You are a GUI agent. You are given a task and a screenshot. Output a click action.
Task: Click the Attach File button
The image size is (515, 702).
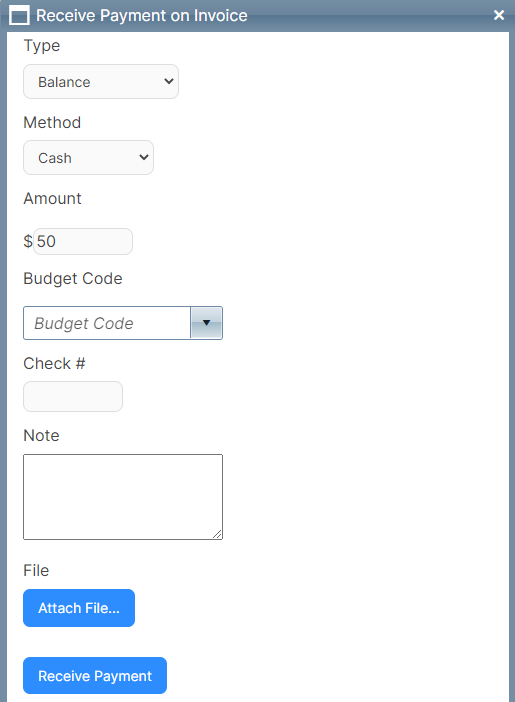[x=79, y=608]
